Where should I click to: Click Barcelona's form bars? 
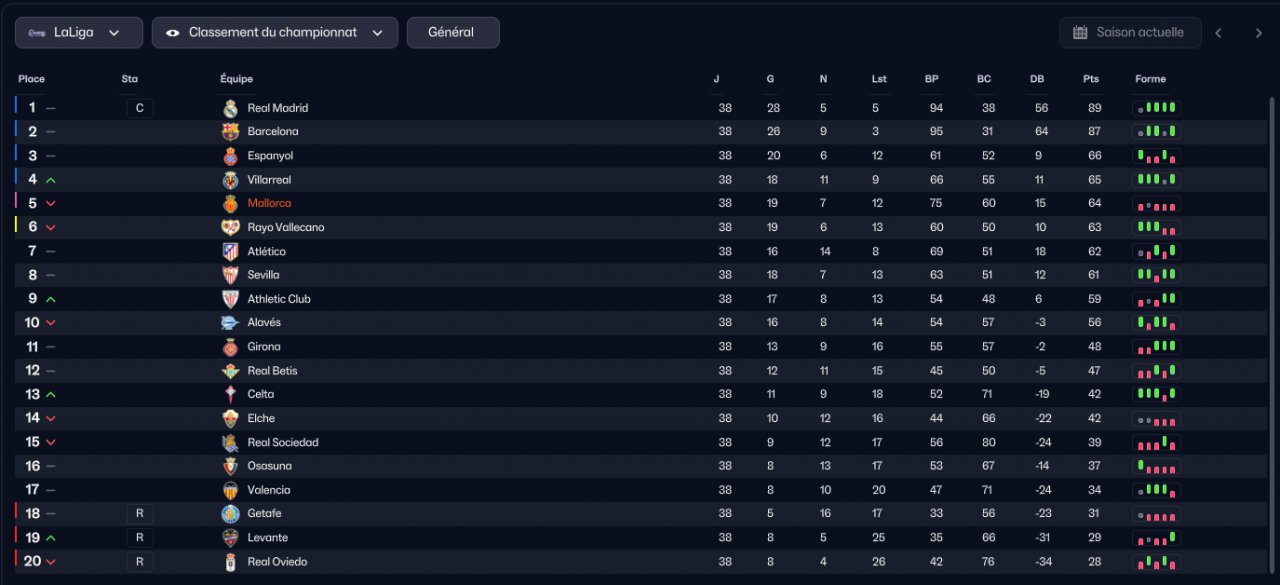pyautogui.click(x=1157, y=132)
